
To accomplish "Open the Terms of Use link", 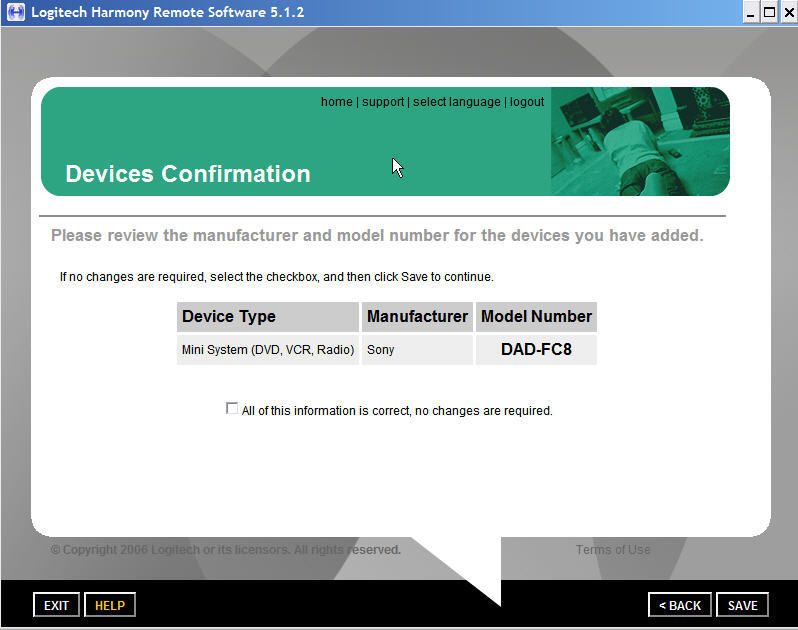I will 613,550.
